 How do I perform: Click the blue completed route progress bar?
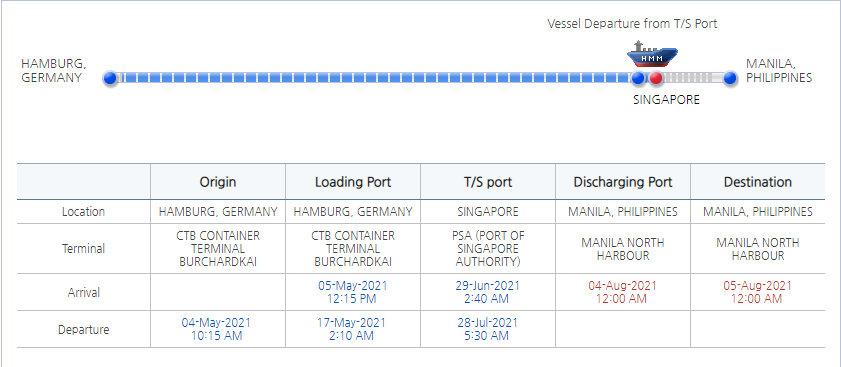click(374, 78)
